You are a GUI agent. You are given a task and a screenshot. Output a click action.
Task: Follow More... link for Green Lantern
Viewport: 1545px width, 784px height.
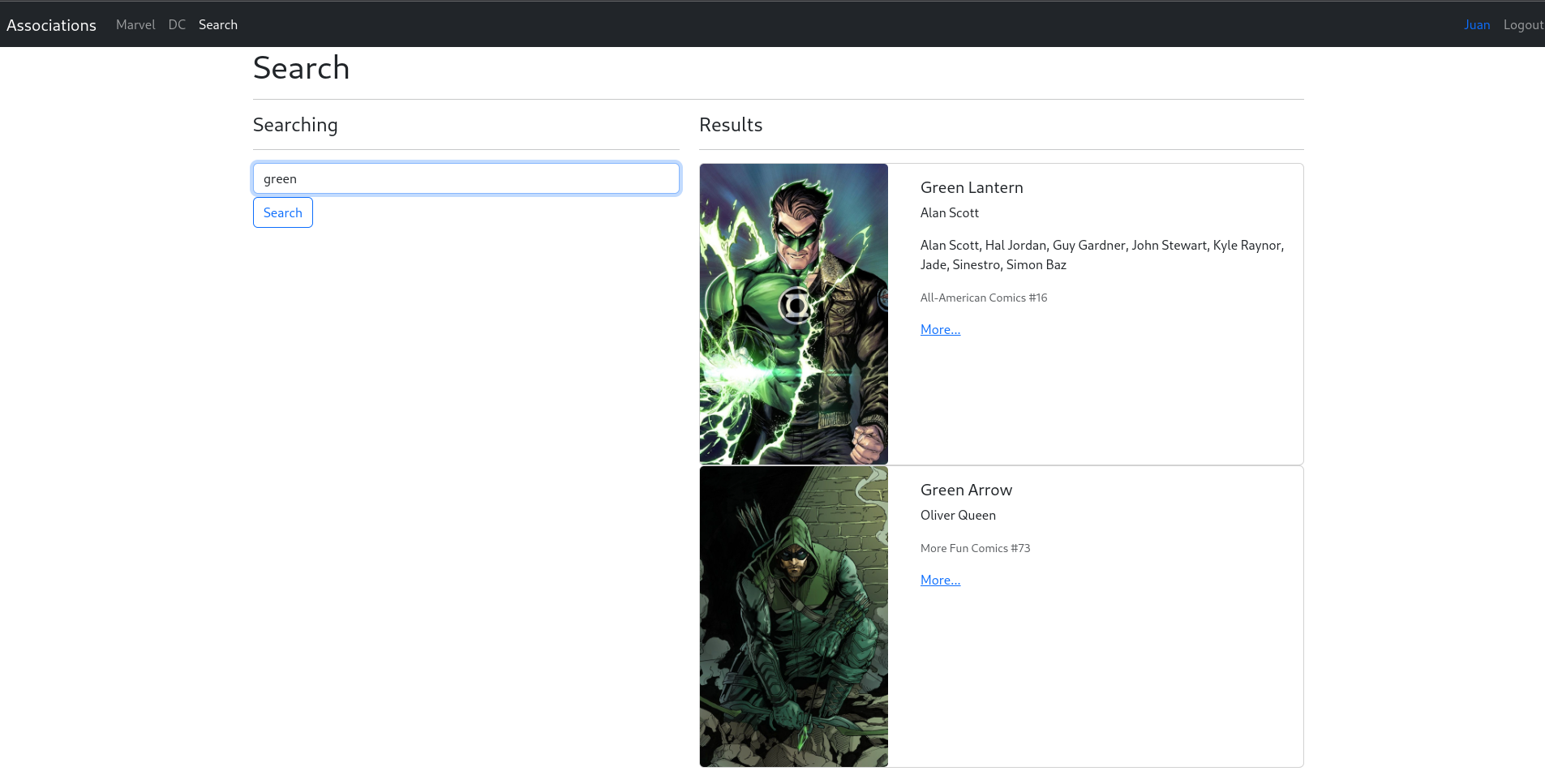pos(940,329)
